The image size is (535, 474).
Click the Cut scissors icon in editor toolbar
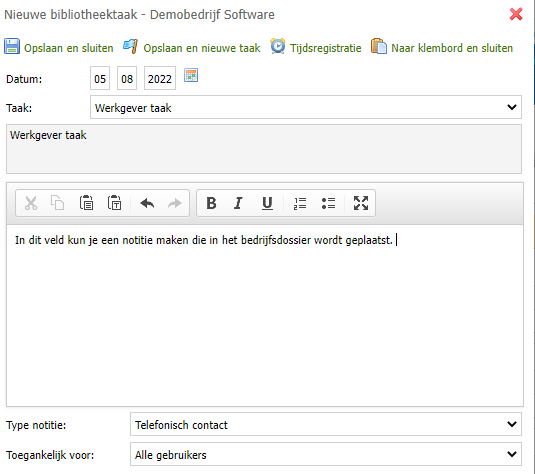point(31,203)
